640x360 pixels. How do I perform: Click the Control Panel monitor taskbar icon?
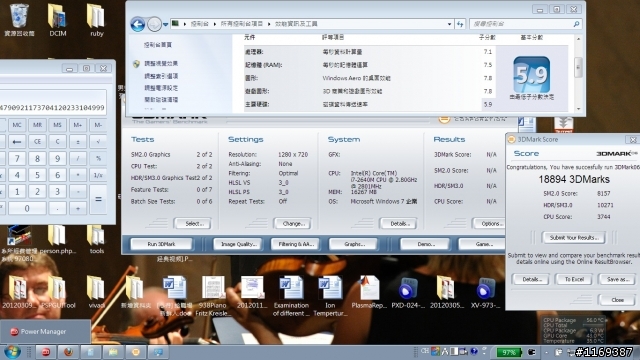(158, 352)
